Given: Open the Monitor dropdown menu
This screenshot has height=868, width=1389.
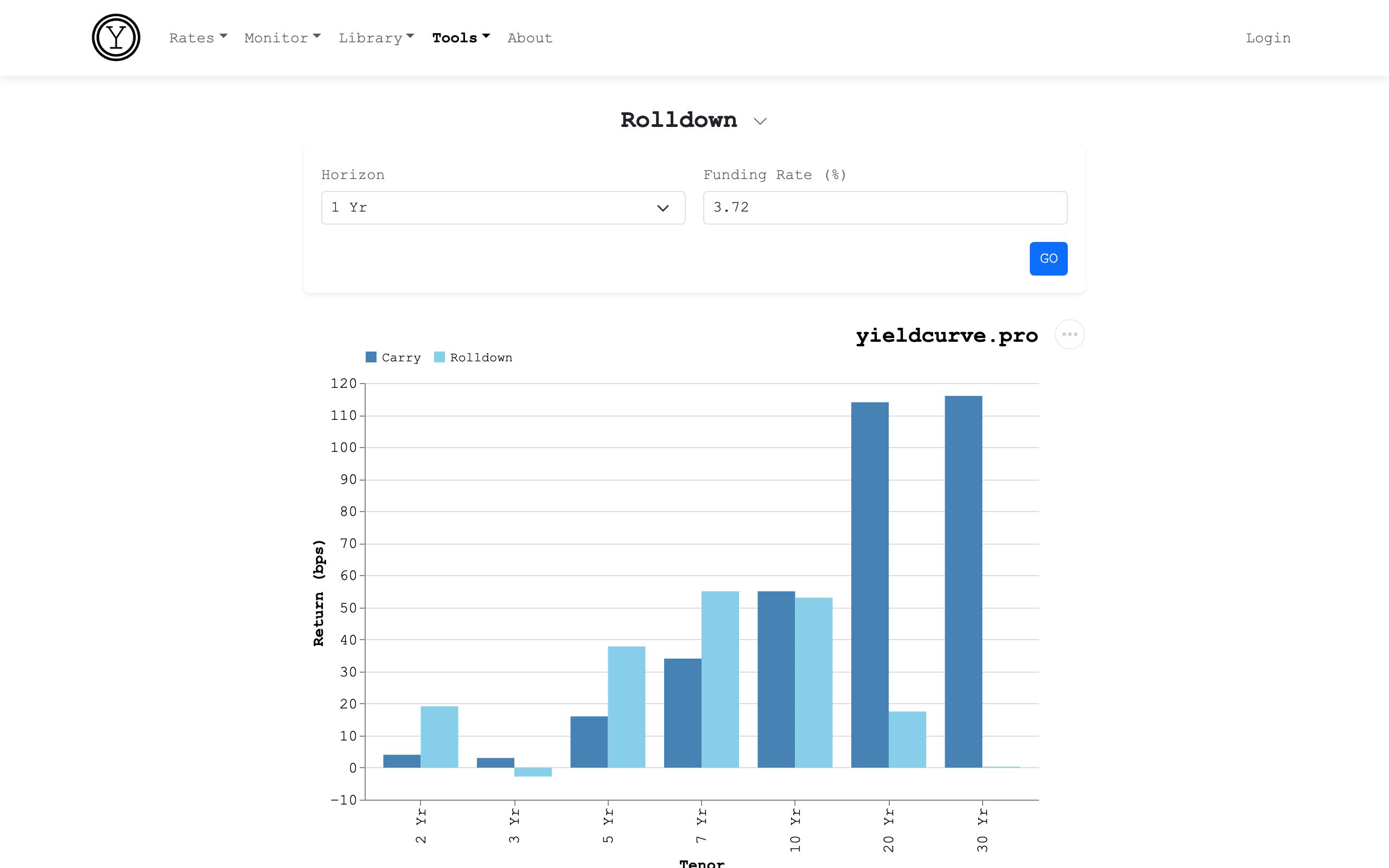Looking at the screenshot, I should point(282,38).
